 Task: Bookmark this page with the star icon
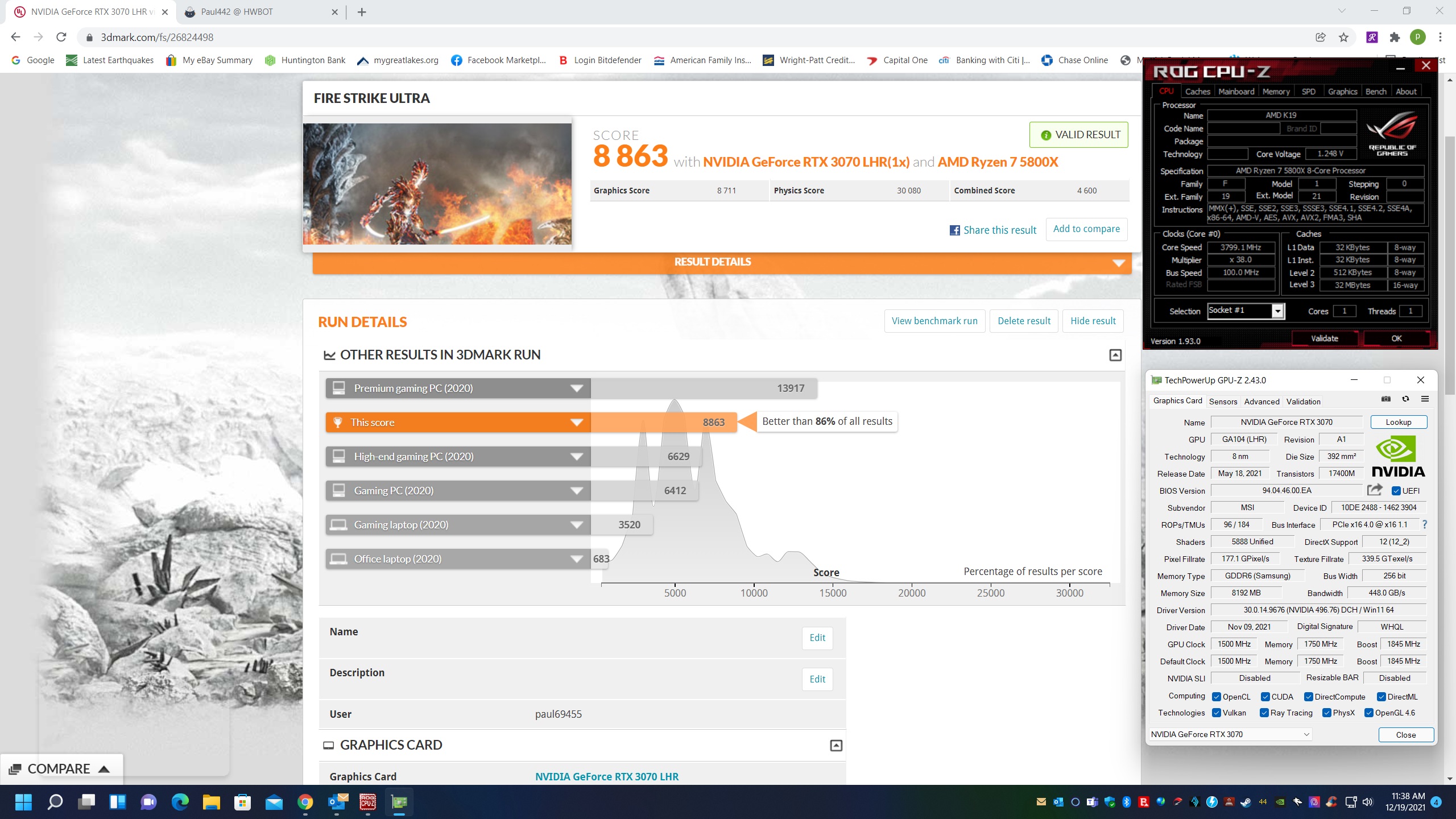pos(1343,38)
